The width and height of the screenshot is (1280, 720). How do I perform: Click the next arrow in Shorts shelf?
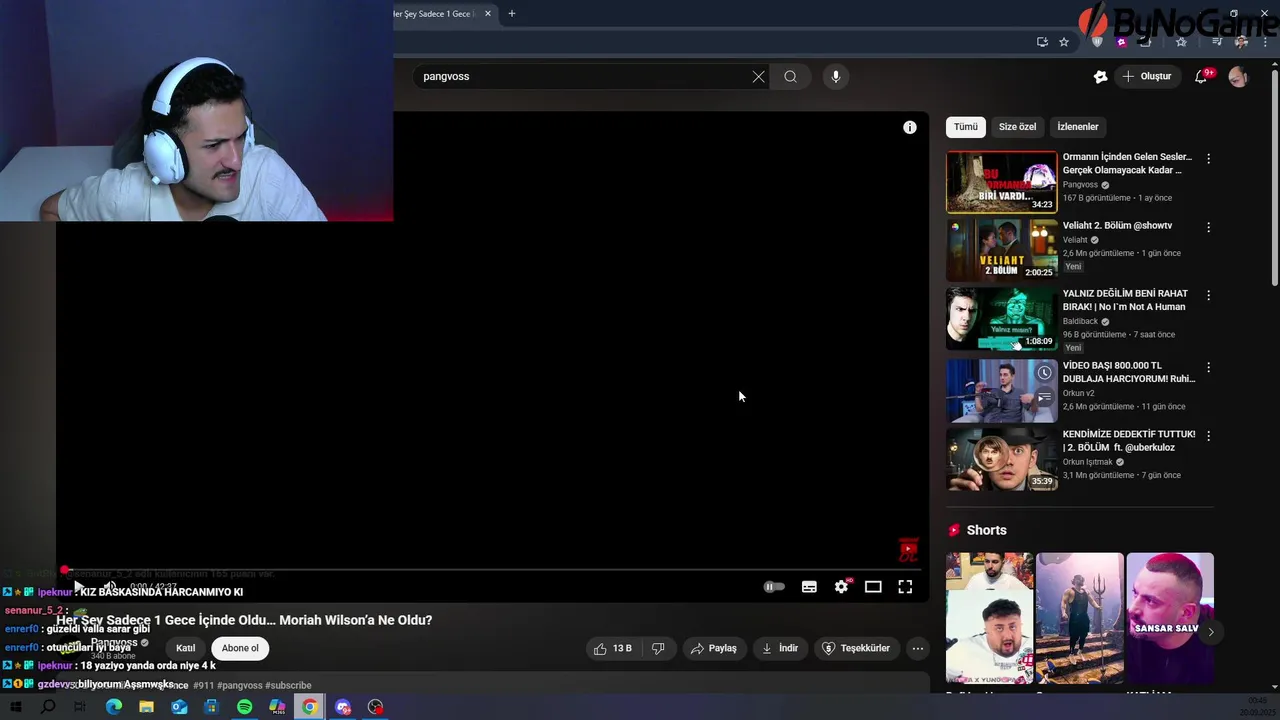click(1210, 632)
